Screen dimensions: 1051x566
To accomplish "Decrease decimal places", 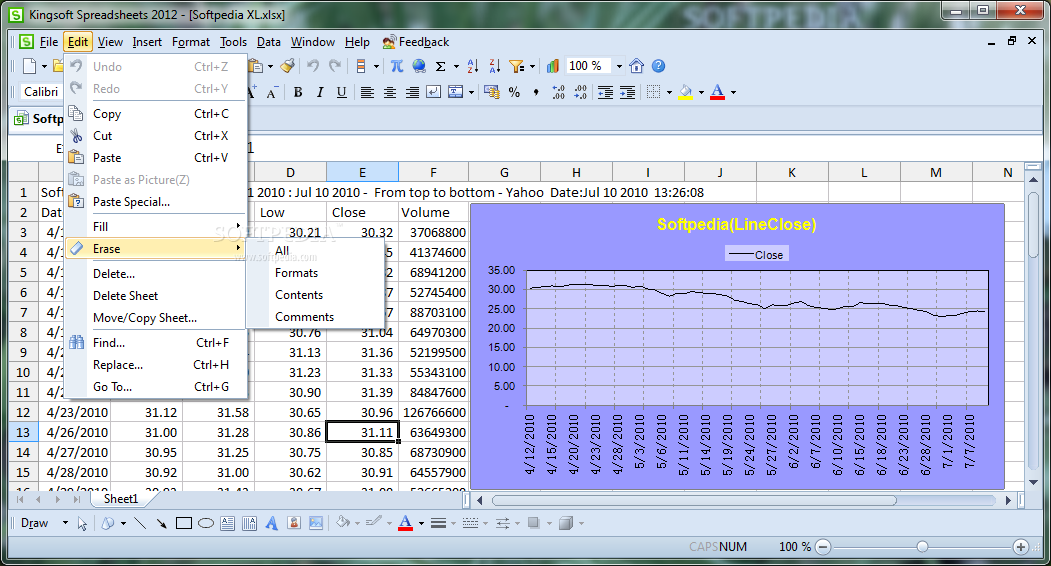I will (x=580, y=92).
